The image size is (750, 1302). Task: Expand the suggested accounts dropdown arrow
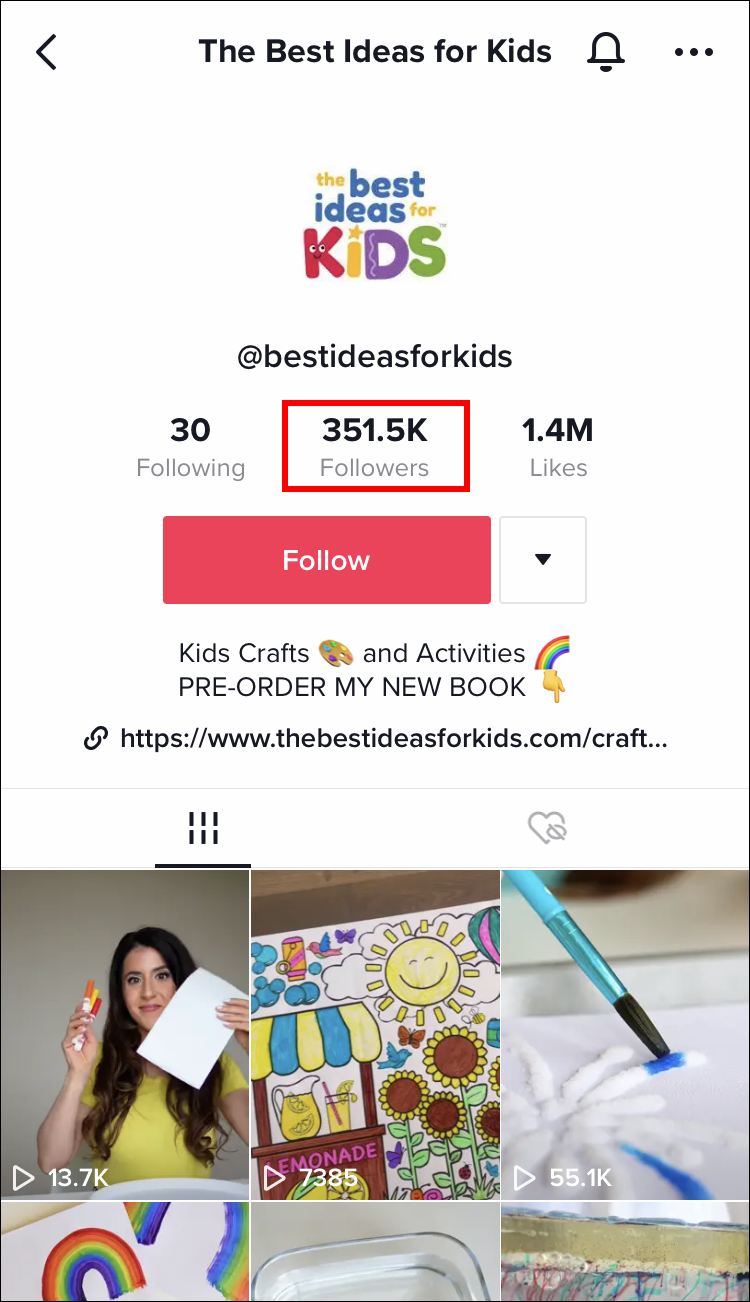(543, 560)
